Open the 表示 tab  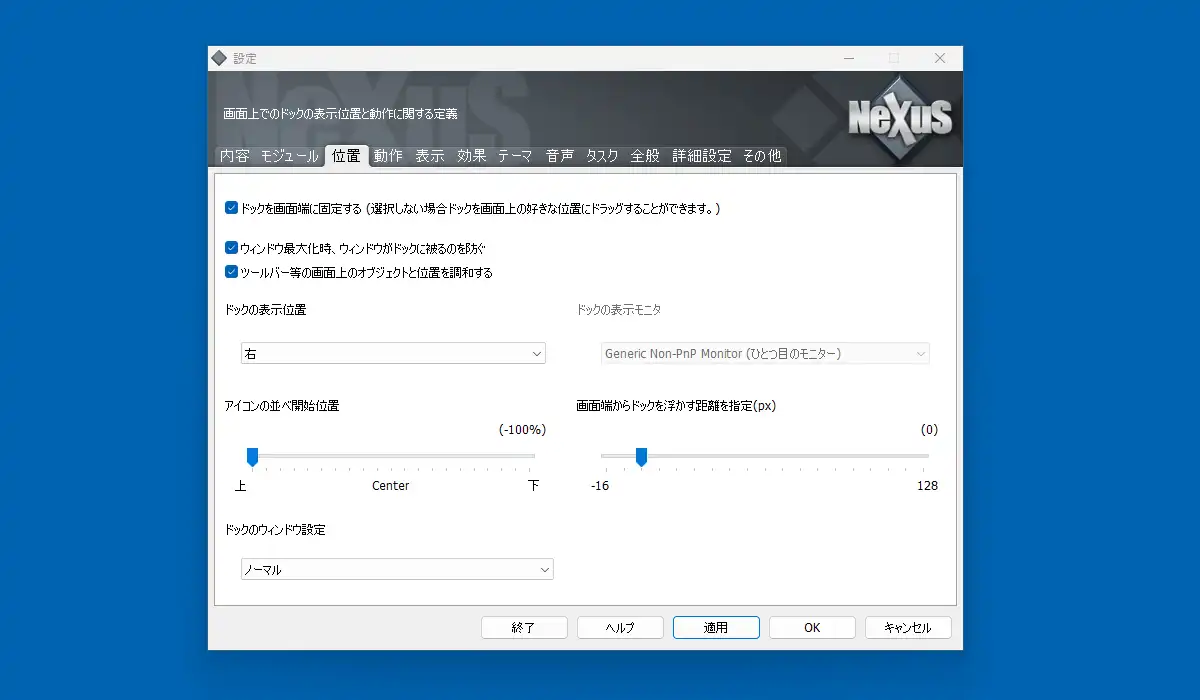tap(430, 156)
